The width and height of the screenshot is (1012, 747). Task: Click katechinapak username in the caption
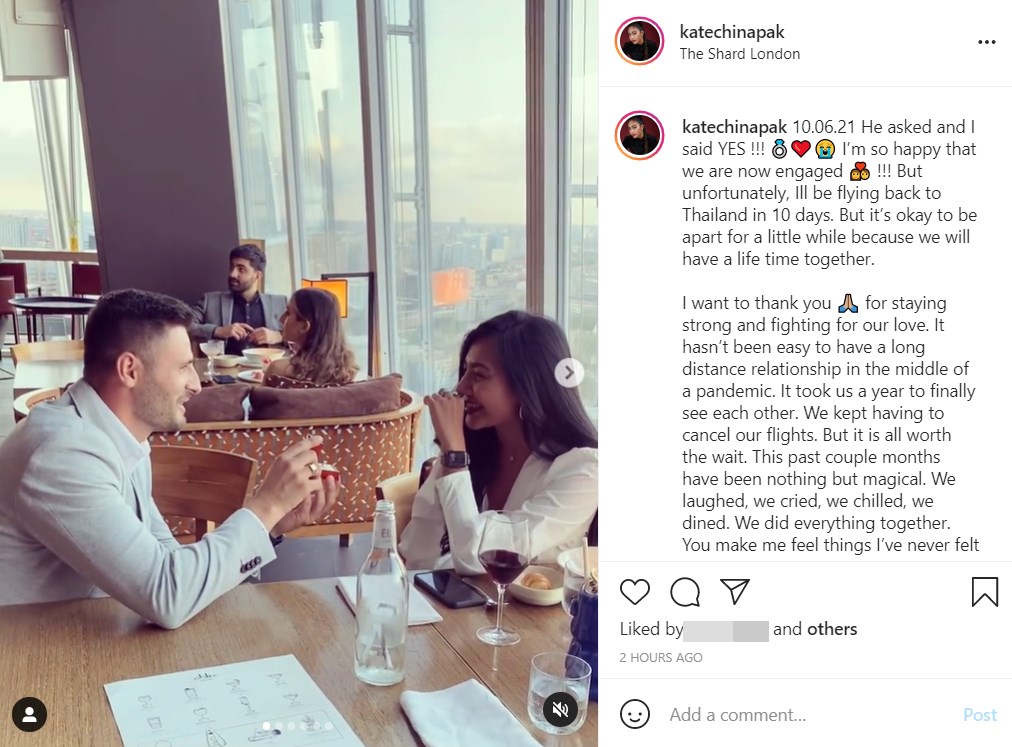point(734,127)
